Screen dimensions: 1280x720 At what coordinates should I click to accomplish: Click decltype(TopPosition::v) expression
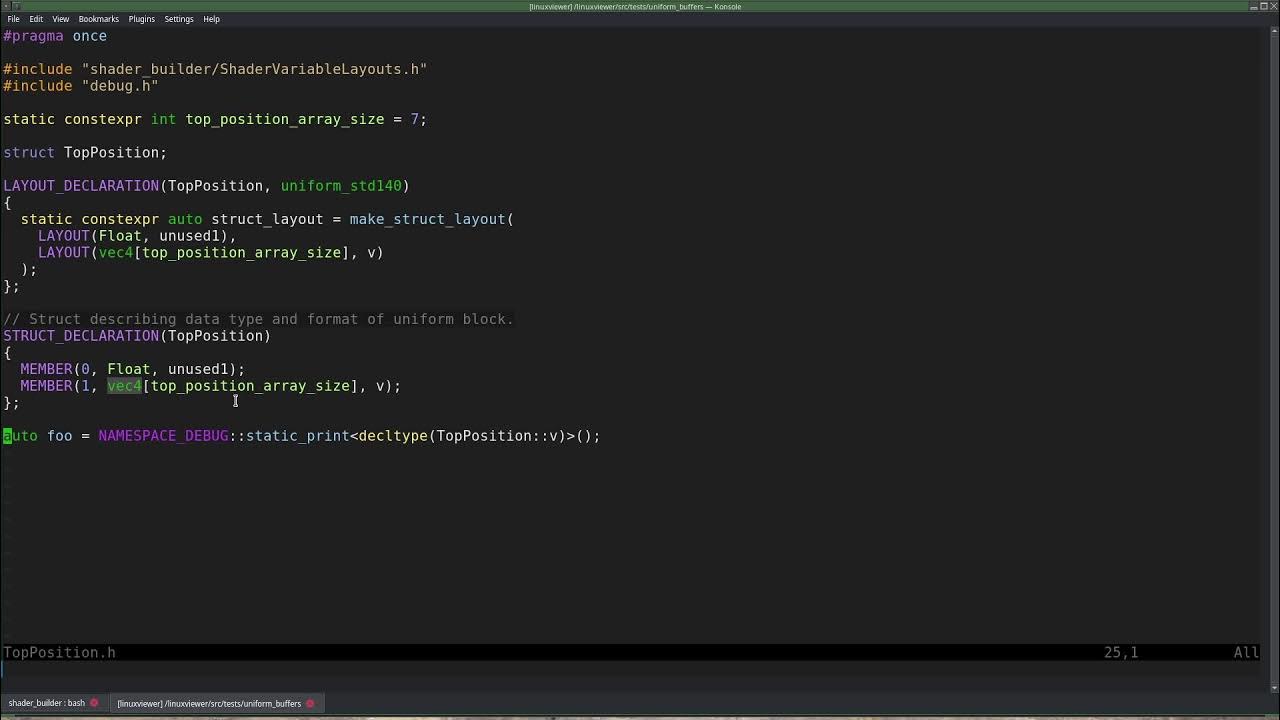(462, 436)
